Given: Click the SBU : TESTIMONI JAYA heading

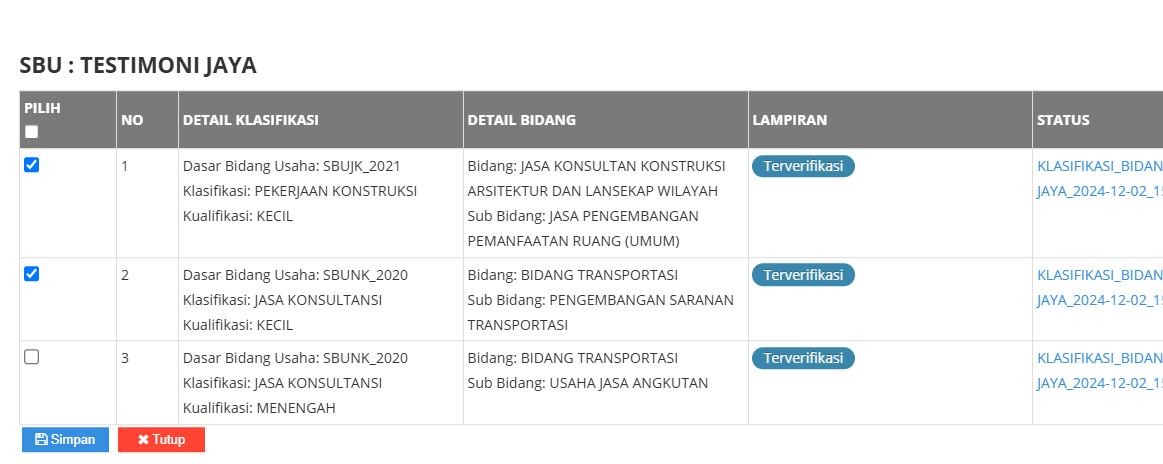Looking at the screenshot, I should point(138,66).
